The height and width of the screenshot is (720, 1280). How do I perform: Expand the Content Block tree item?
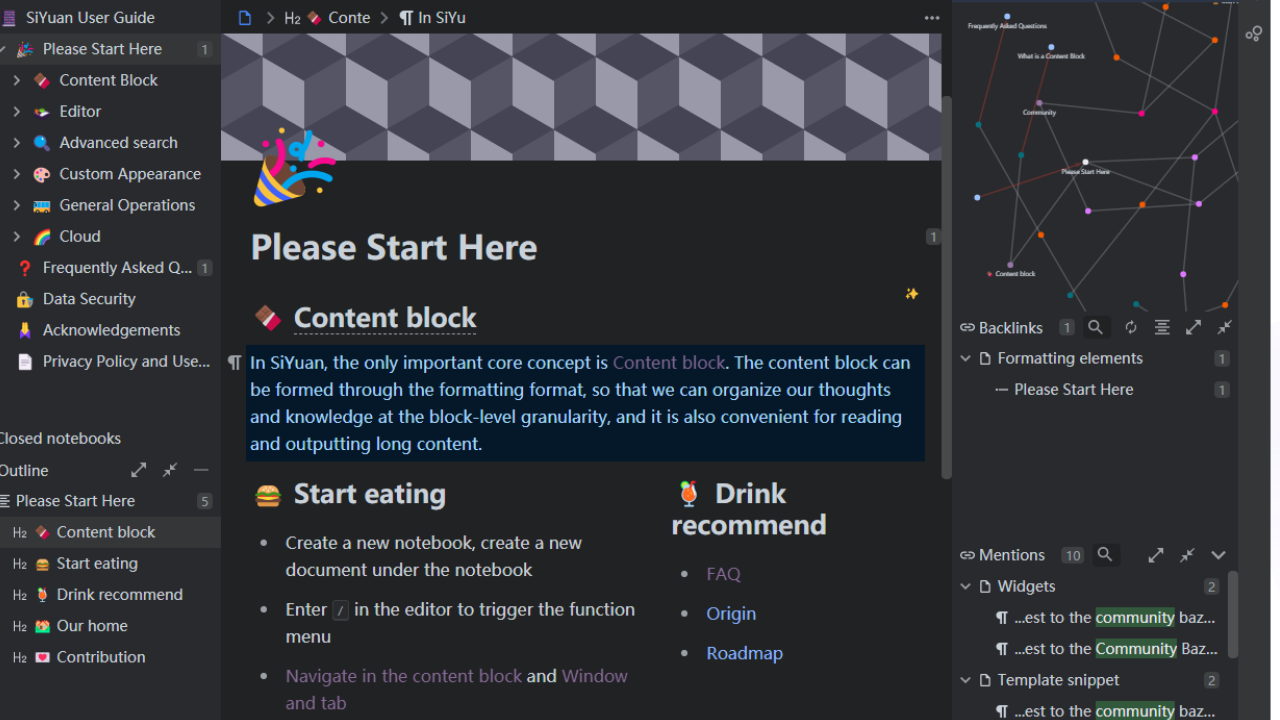pos(17,80)
